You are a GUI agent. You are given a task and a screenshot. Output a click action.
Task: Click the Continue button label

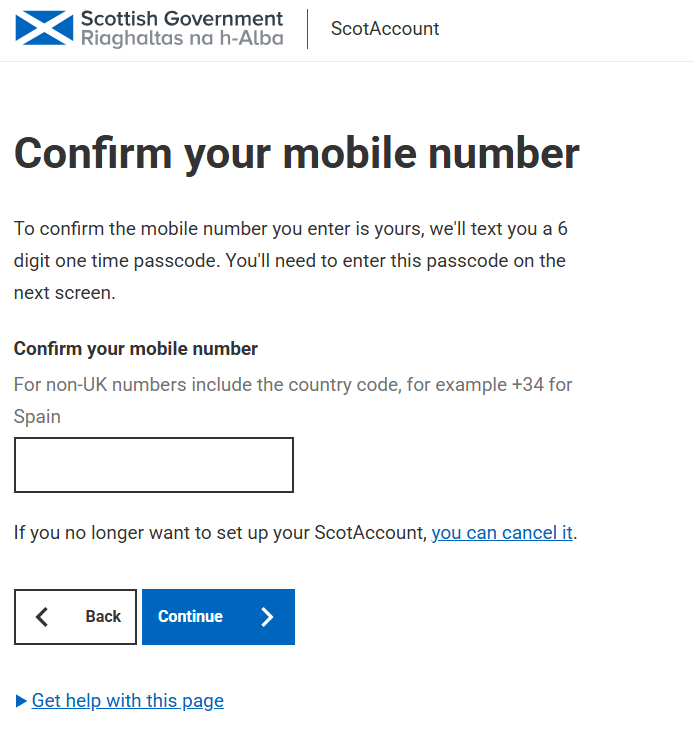pos(190,616)
